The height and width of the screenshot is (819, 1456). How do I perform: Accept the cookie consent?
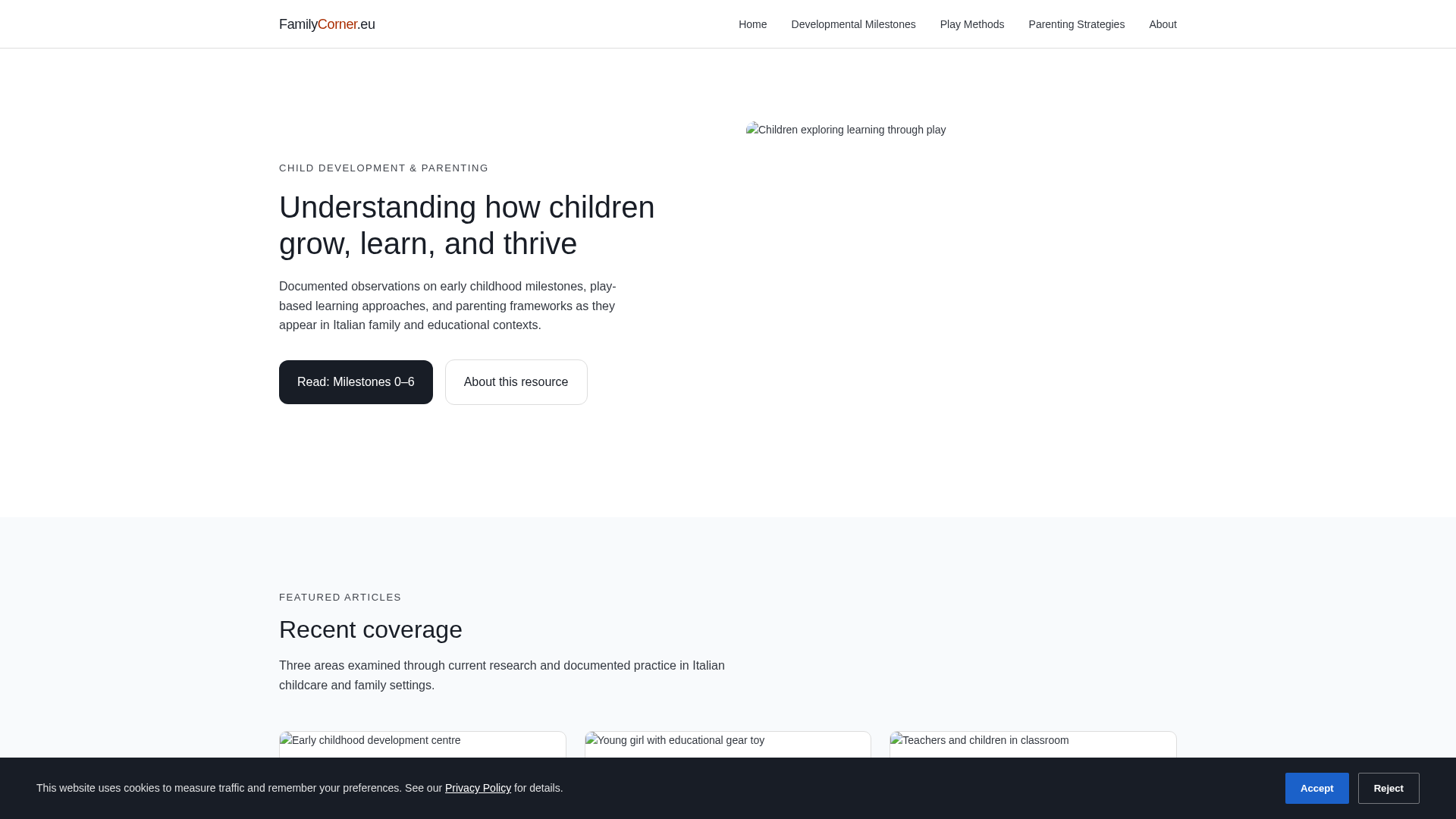(1316, 788)
